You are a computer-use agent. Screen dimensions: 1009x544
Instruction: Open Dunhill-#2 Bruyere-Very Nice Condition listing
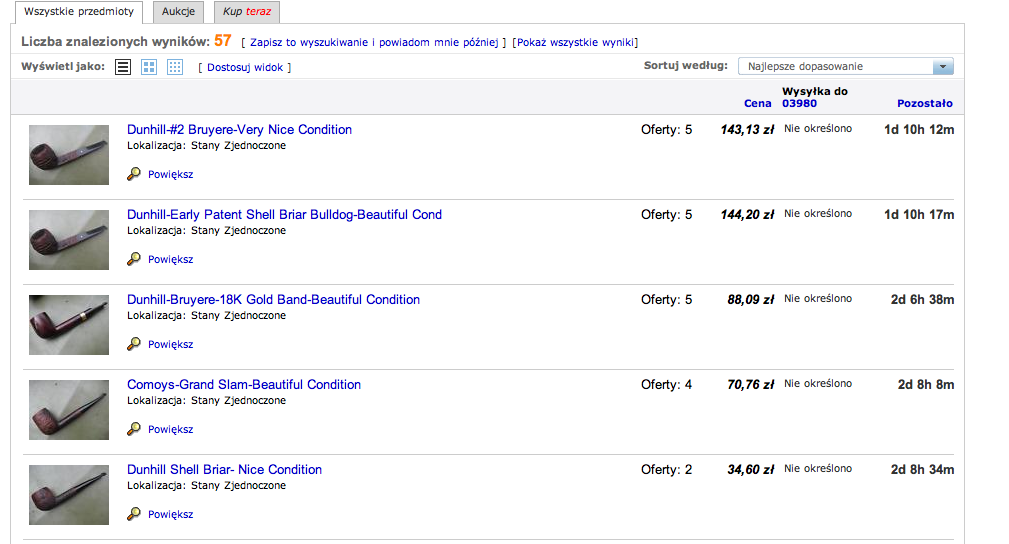tap(239, 129)
